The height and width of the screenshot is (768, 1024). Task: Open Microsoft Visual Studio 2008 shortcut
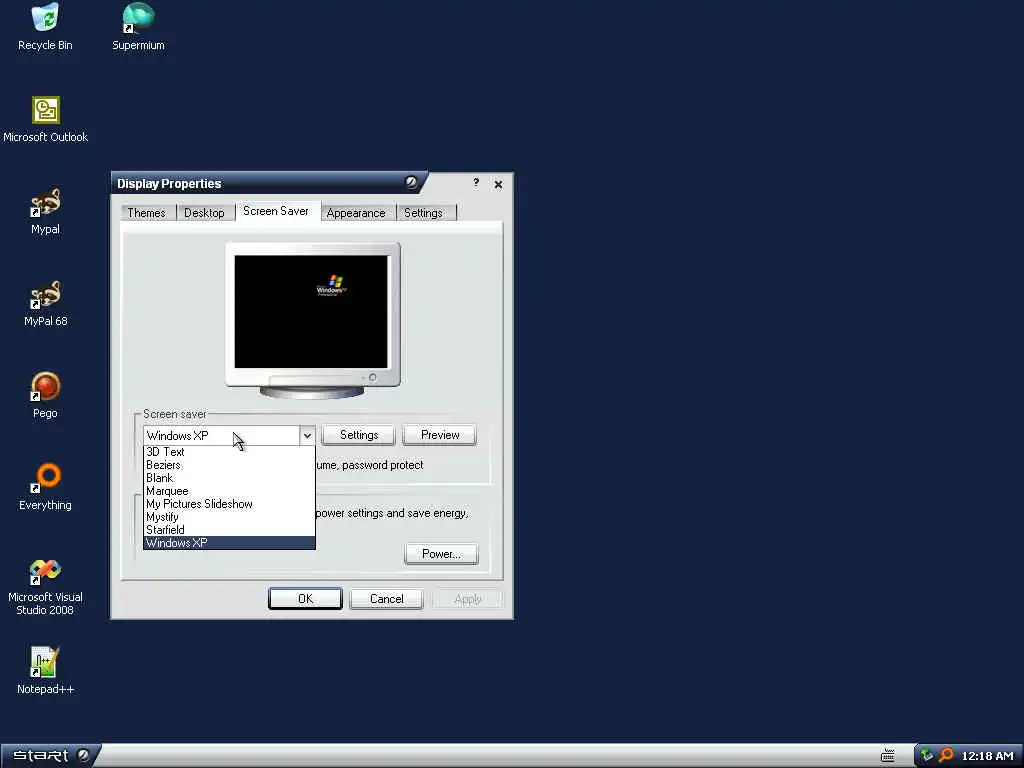(x=45, y=588)
